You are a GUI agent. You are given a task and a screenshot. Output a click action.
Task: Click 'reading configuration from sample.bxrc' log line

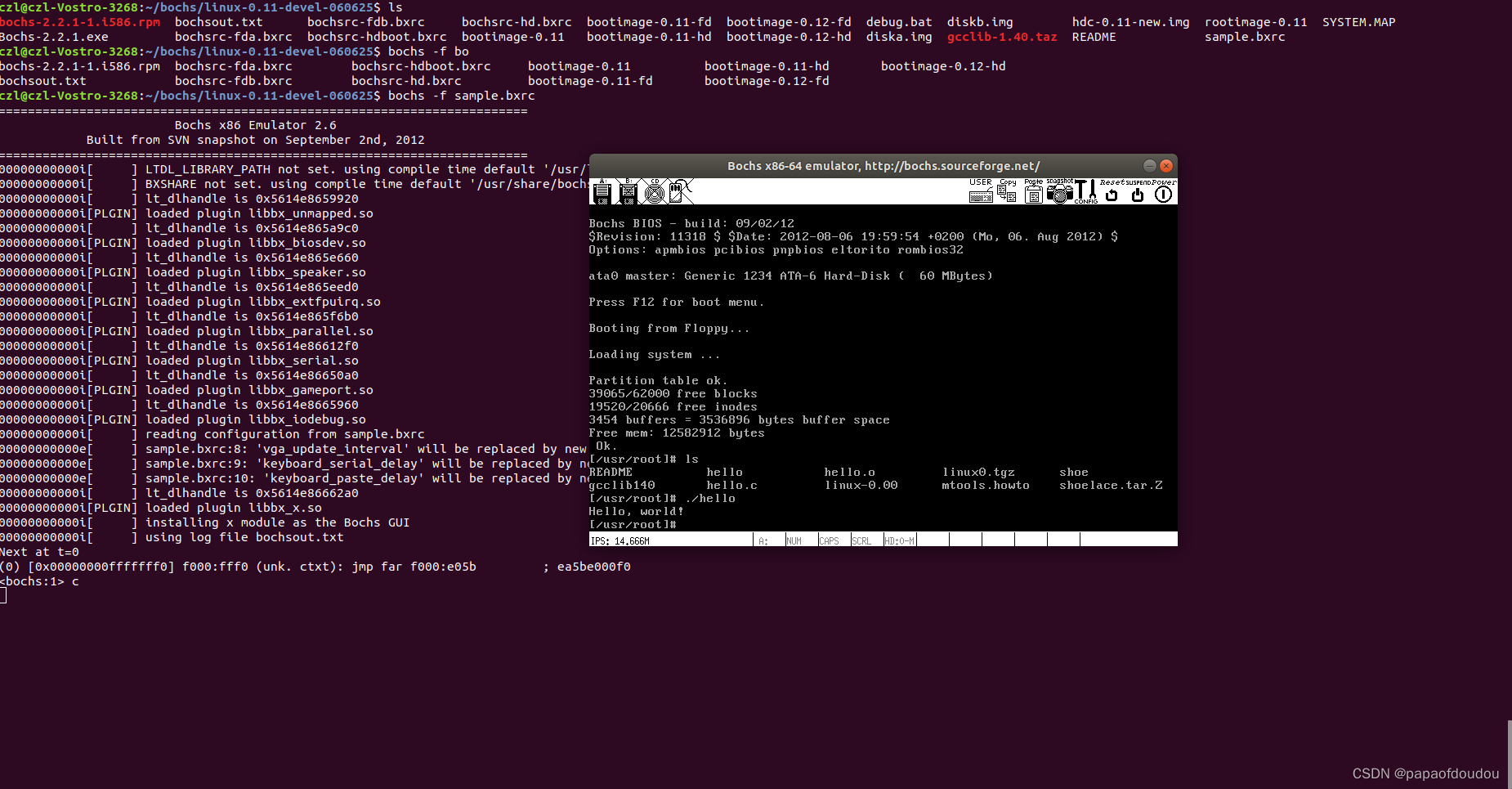pyautogui.click(x=285, y=434)
